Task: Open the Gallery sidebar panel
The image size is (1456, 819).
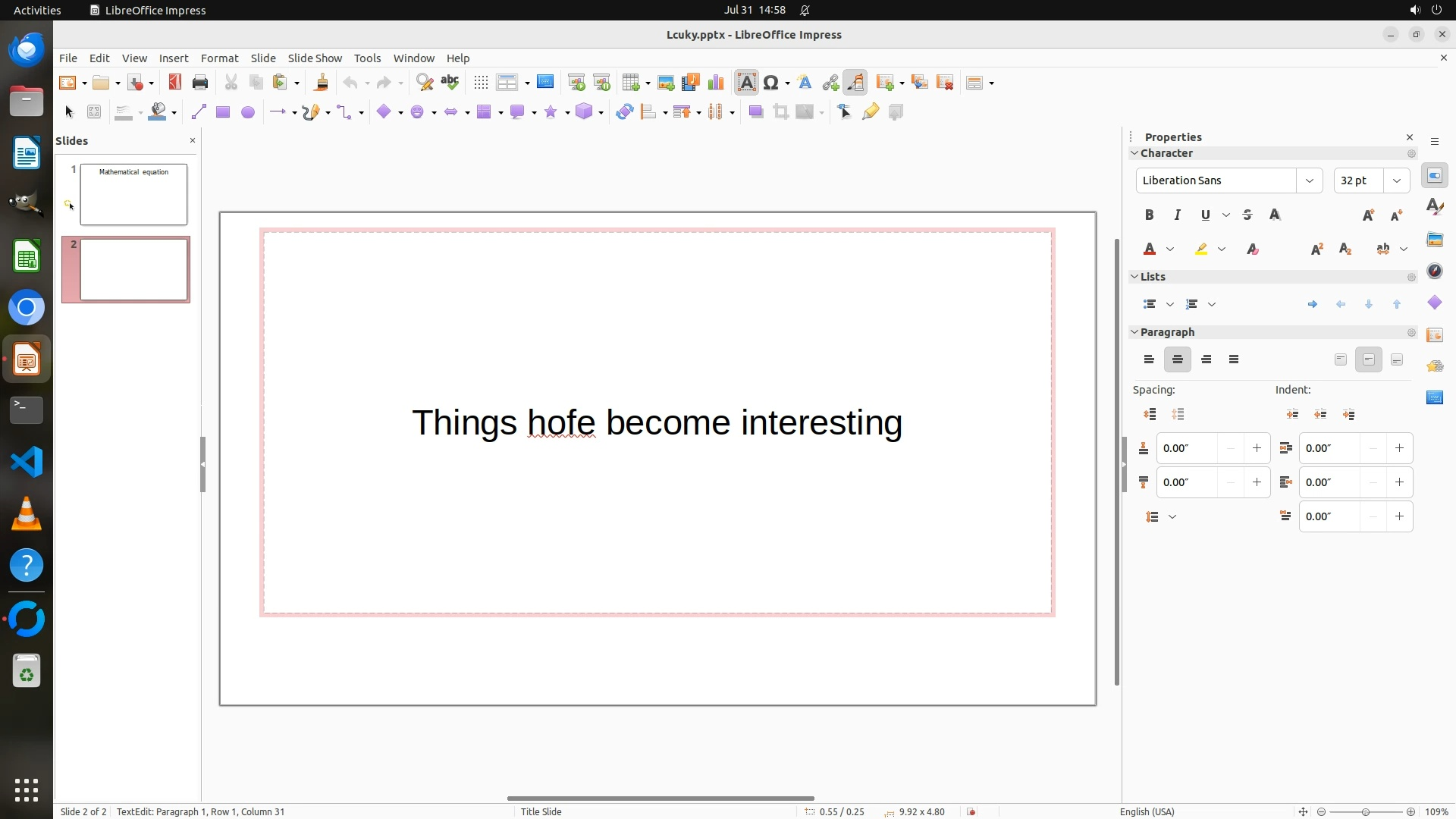Action: pos(1434,240)
